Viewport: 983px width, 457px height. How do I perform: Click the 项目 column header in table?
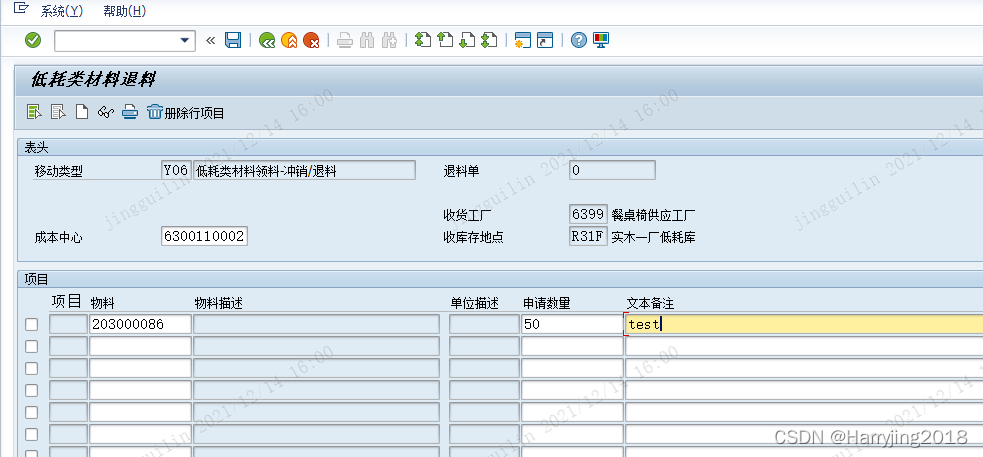tap(66, 302)
